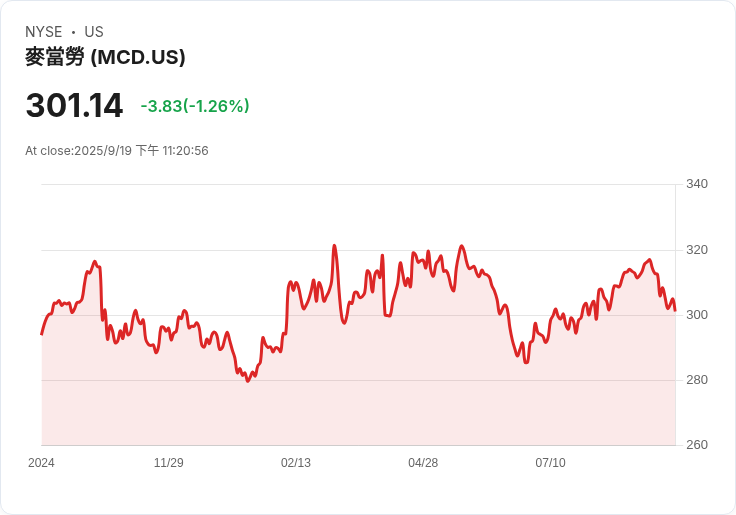Screen dimensions: 736x515
Task: Select the 320 y-axis label
Action: (x=696, y=250)
